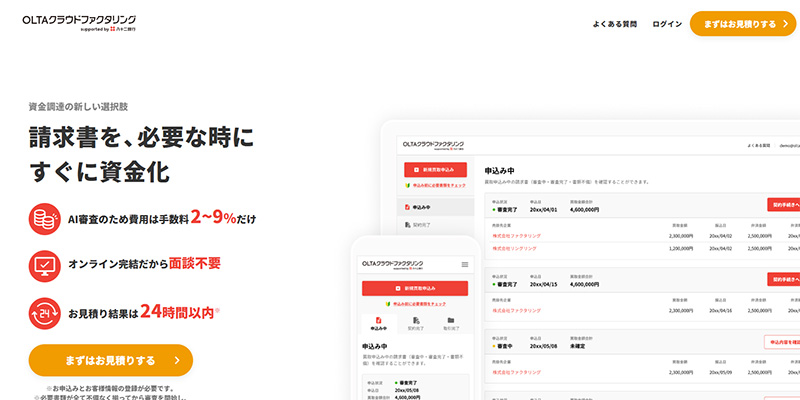
Task: Click the red monitor icon beside 面談不要
Action: (44, 266)
